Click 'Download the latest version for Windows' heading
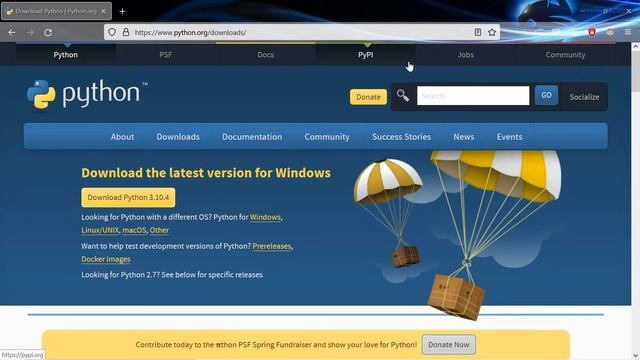 pyautogui.click(x=206, y=173)
